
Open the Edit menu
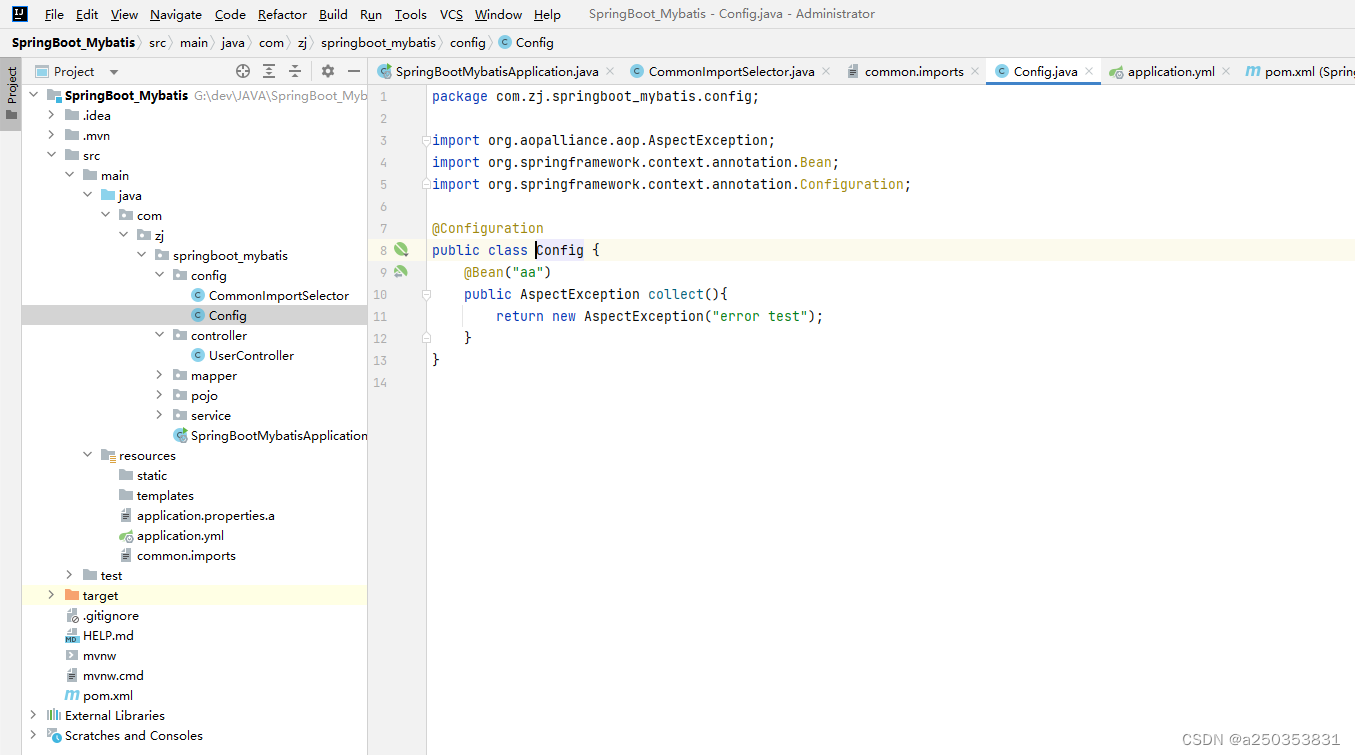click(x=87, y=14)
